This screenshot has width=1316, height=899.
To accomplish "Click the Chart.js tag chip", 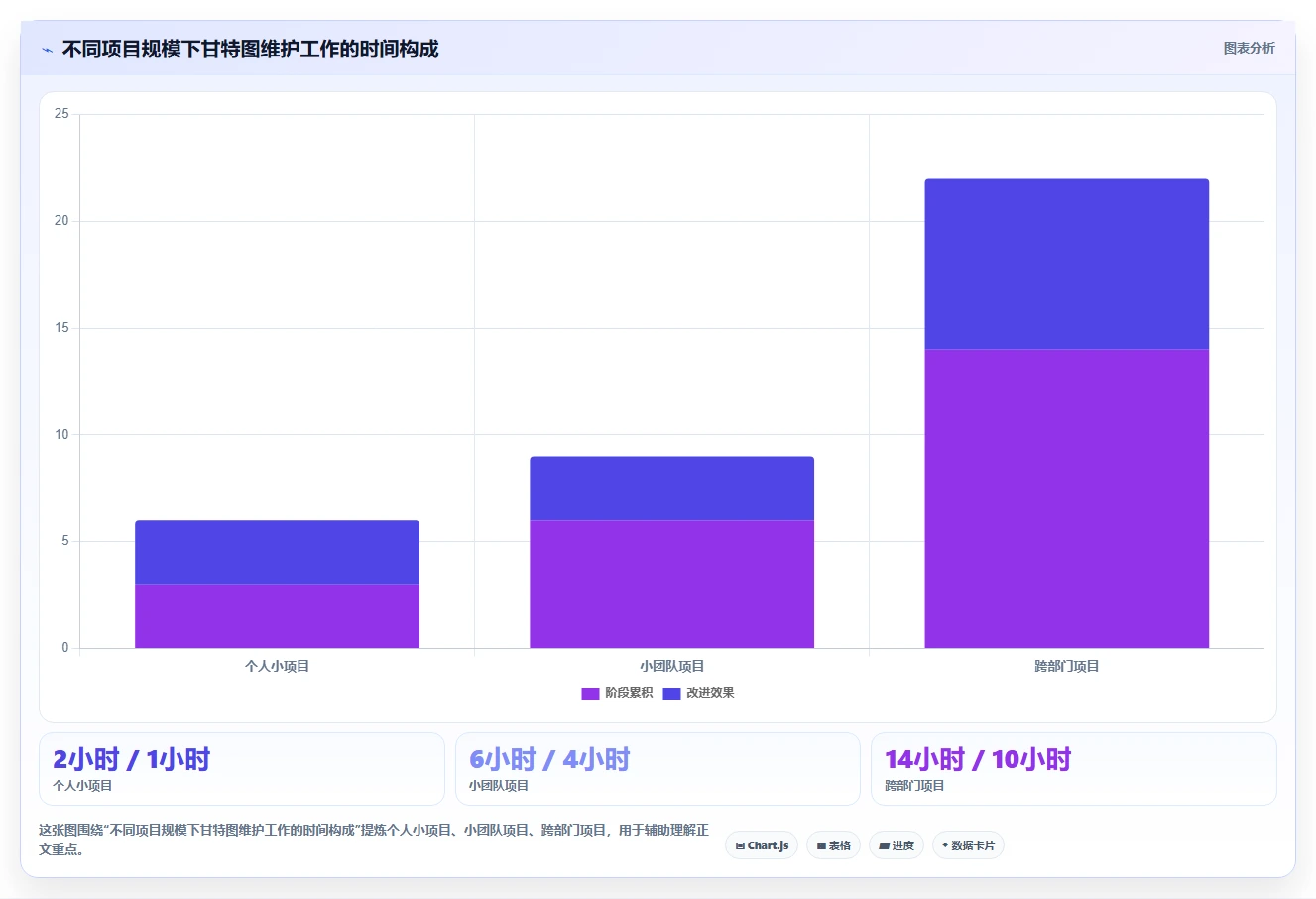I will (762, 845).
